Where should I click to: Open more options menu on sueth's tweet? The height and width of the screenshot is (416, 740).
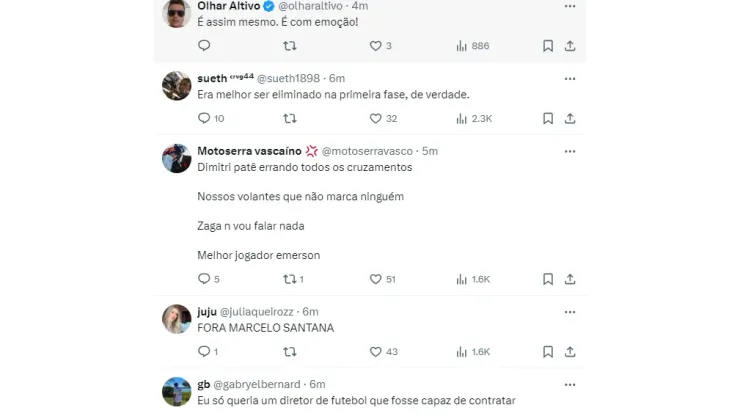tap(570, 79)
